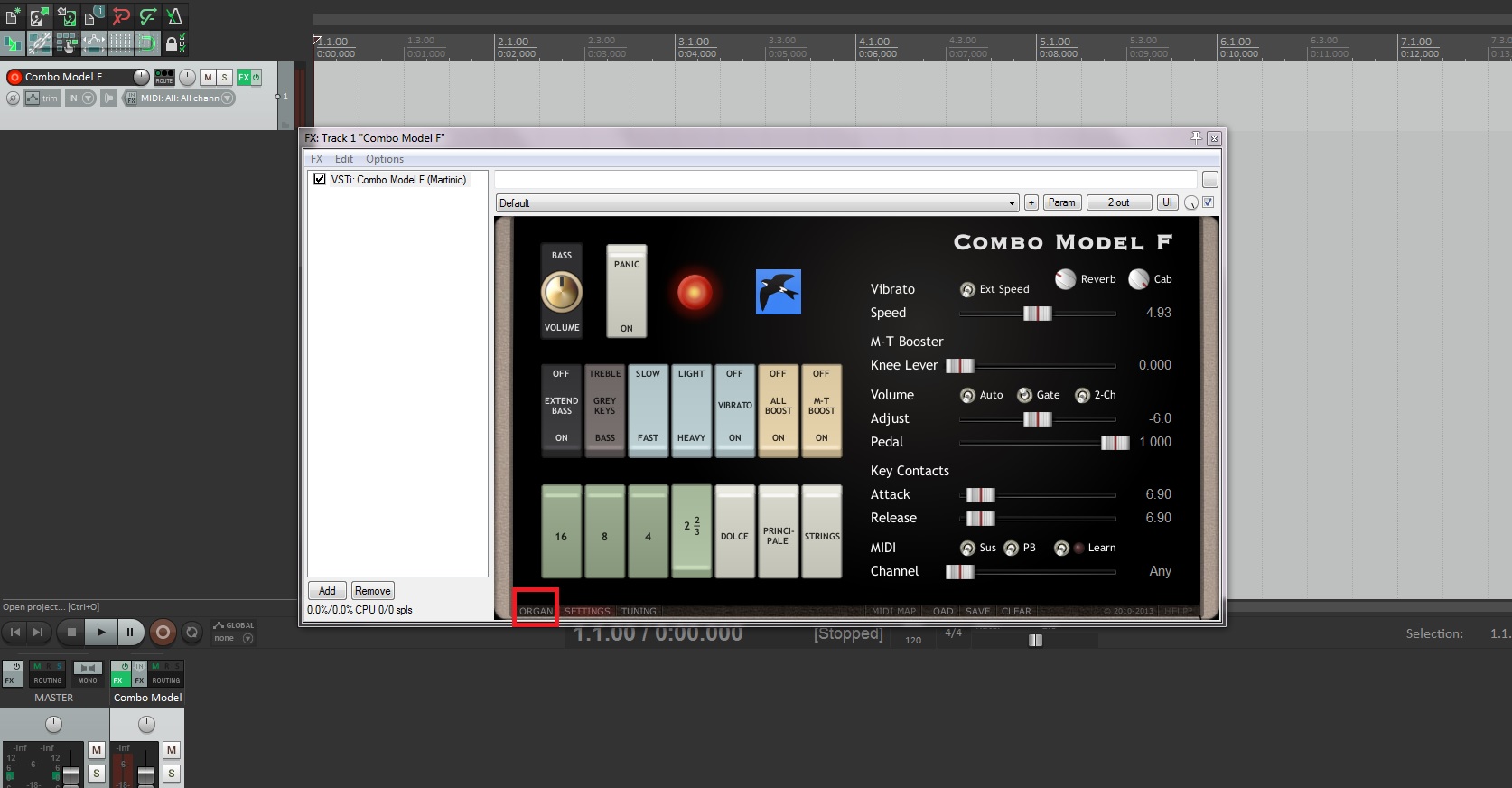
Task: Click the Vibrato Speed slider handle
Action: pyautogui.click(x=1037, y=314)
